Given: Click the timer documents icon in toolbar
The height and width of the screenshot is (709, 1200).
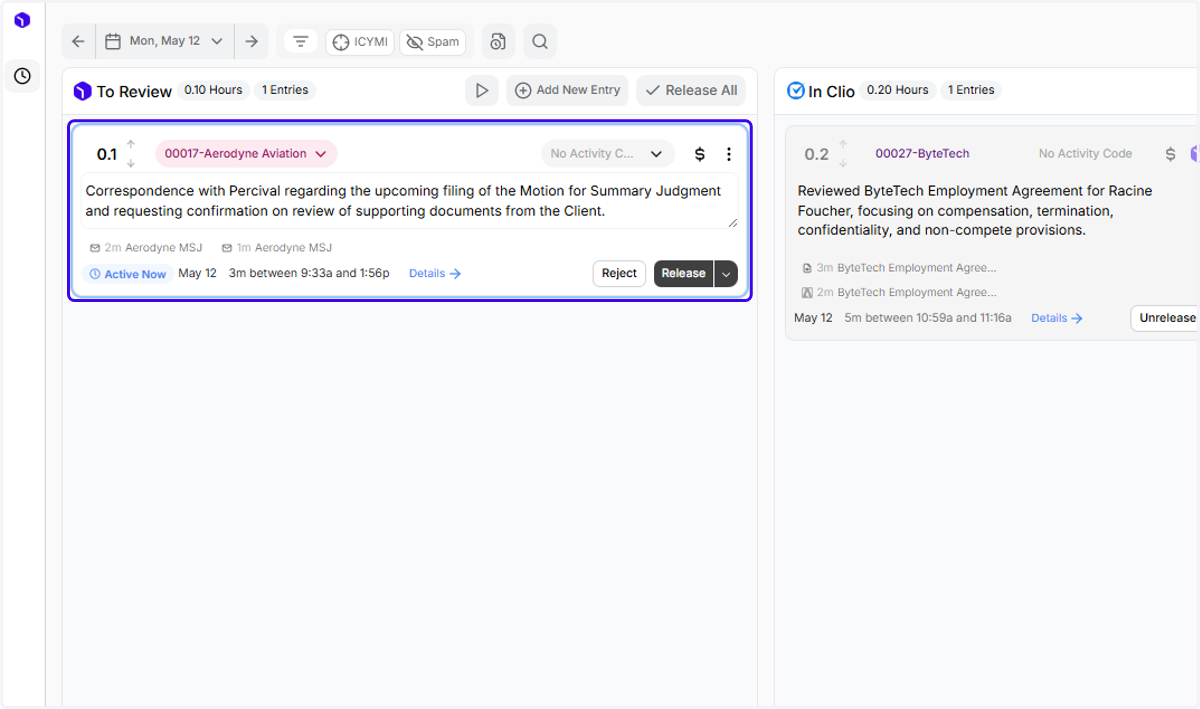Looking at the screenshot, I should click(x=498, y=41).
